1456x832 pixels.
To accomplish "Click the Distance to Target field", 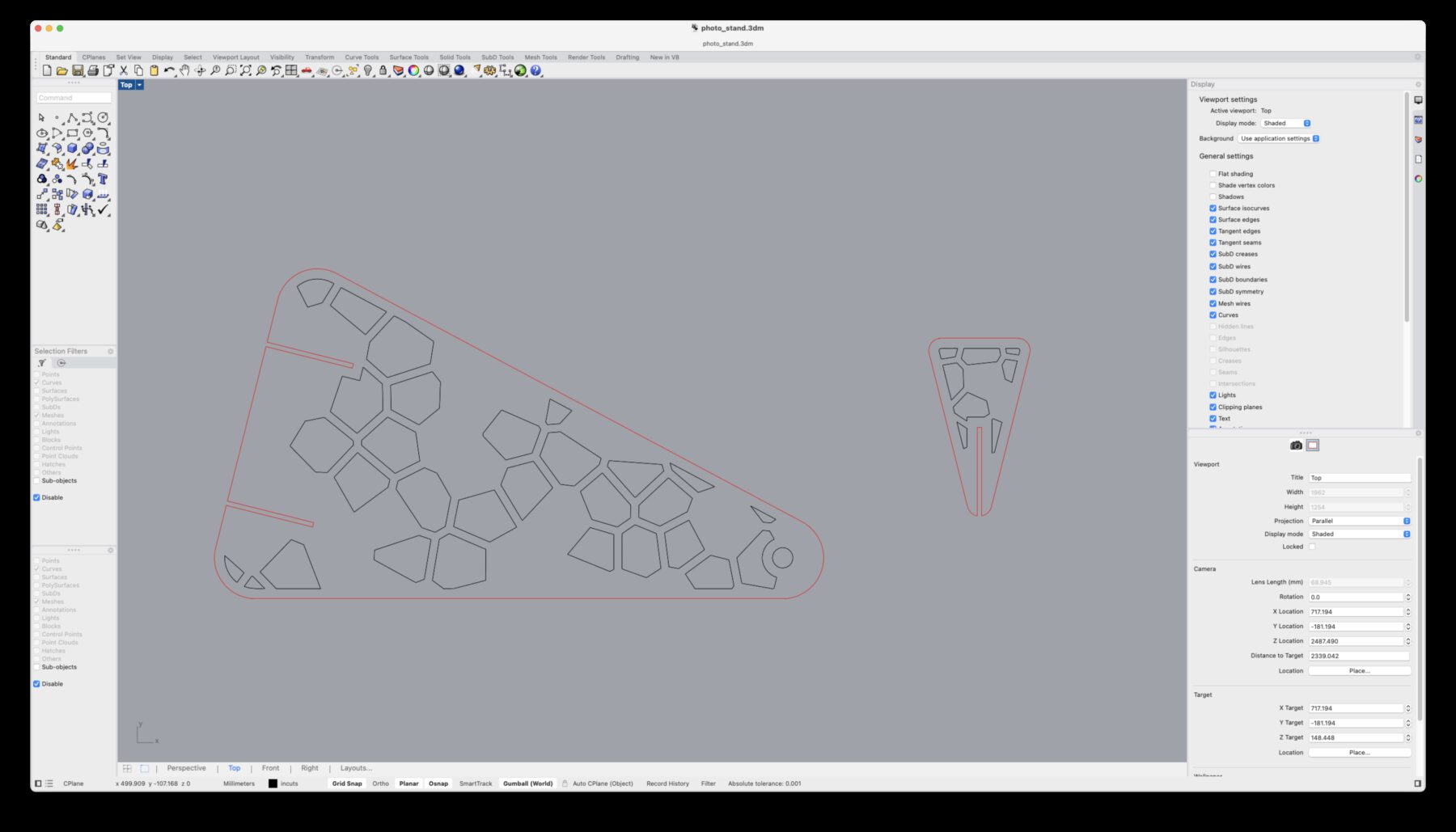I will click(x=1360, y=656).
